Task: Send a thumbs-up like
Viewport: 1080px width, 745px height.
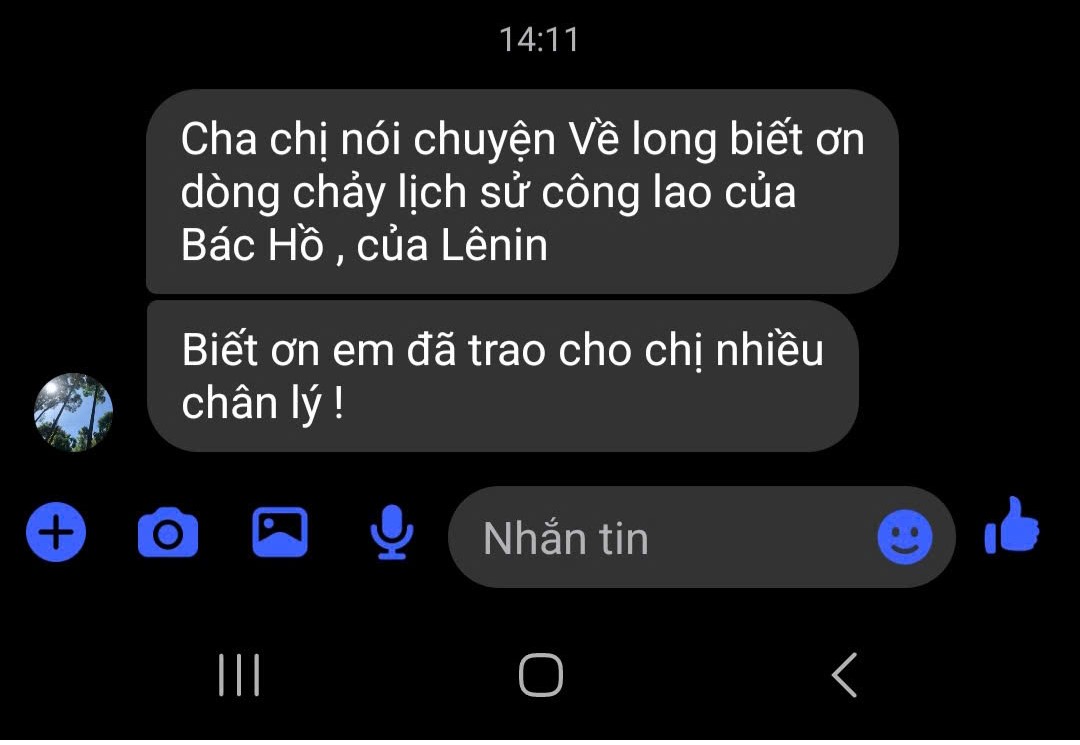Action: (1012, 526)
